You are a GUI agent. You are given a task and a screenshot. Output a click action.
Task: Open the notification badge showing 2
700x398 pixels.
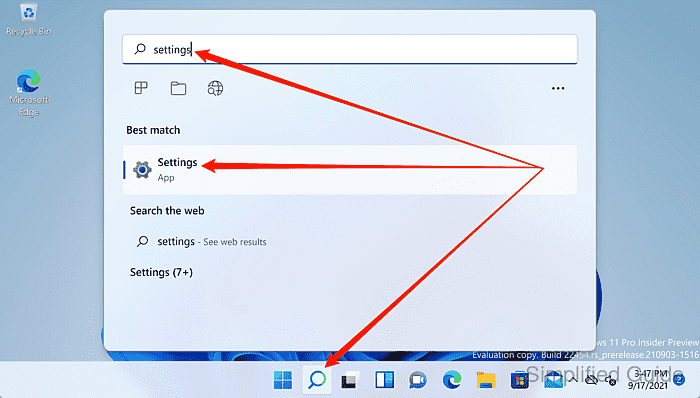[679, 380]
